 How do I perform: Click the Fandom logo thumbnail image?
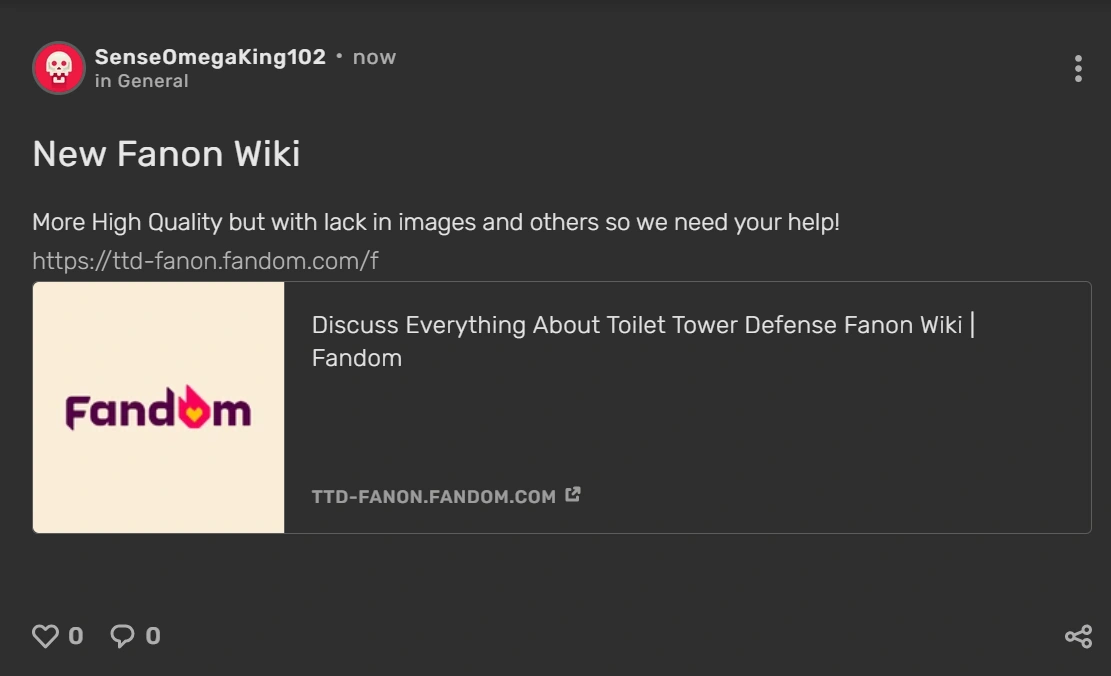(157, 407)
